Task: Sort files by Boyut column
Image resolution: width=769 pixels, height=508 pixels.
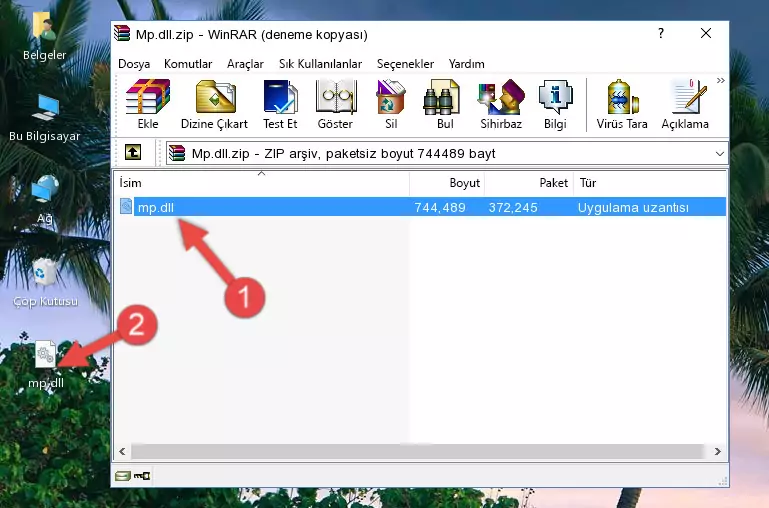Action: (x=447, y=182)
